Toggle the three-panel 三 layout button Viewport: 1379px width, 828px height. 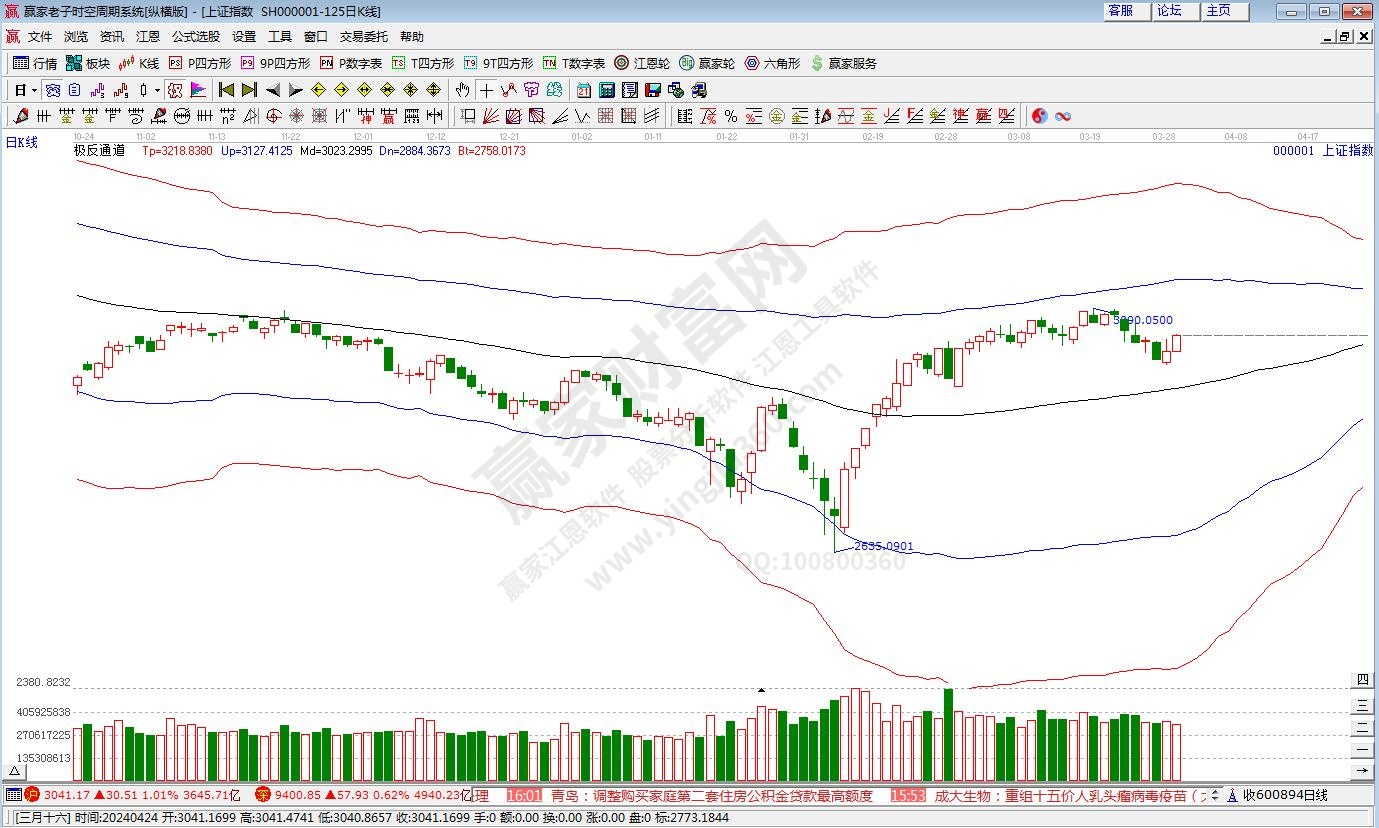coord(1361,704)
